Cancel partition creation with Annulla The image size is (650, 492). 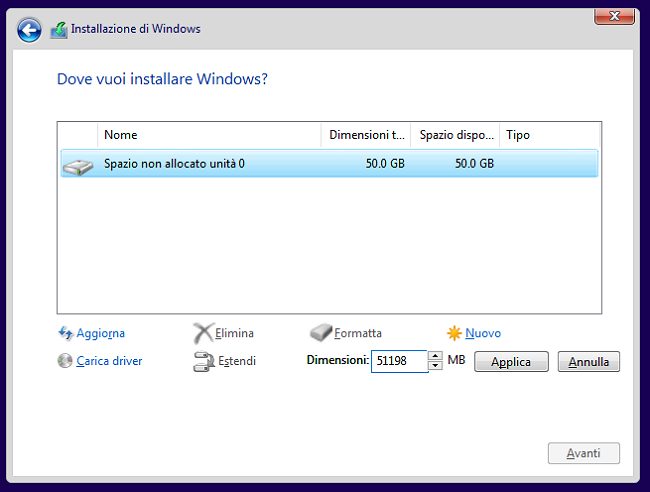point(589,362)
